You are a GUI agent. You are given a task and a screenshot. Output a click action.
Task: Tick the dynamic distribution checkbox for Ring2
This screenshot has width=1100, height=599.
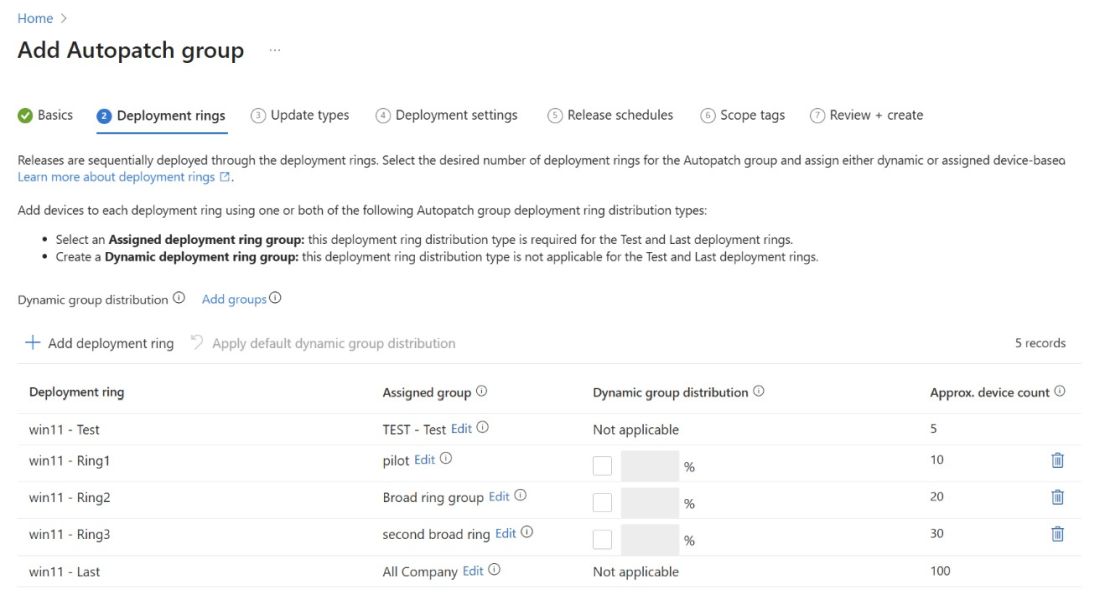(602, 502)
